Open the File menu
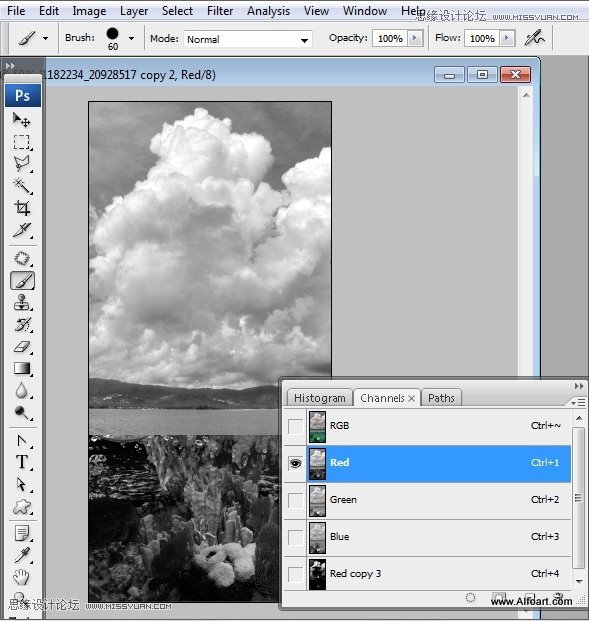 (x=16, y=11)
